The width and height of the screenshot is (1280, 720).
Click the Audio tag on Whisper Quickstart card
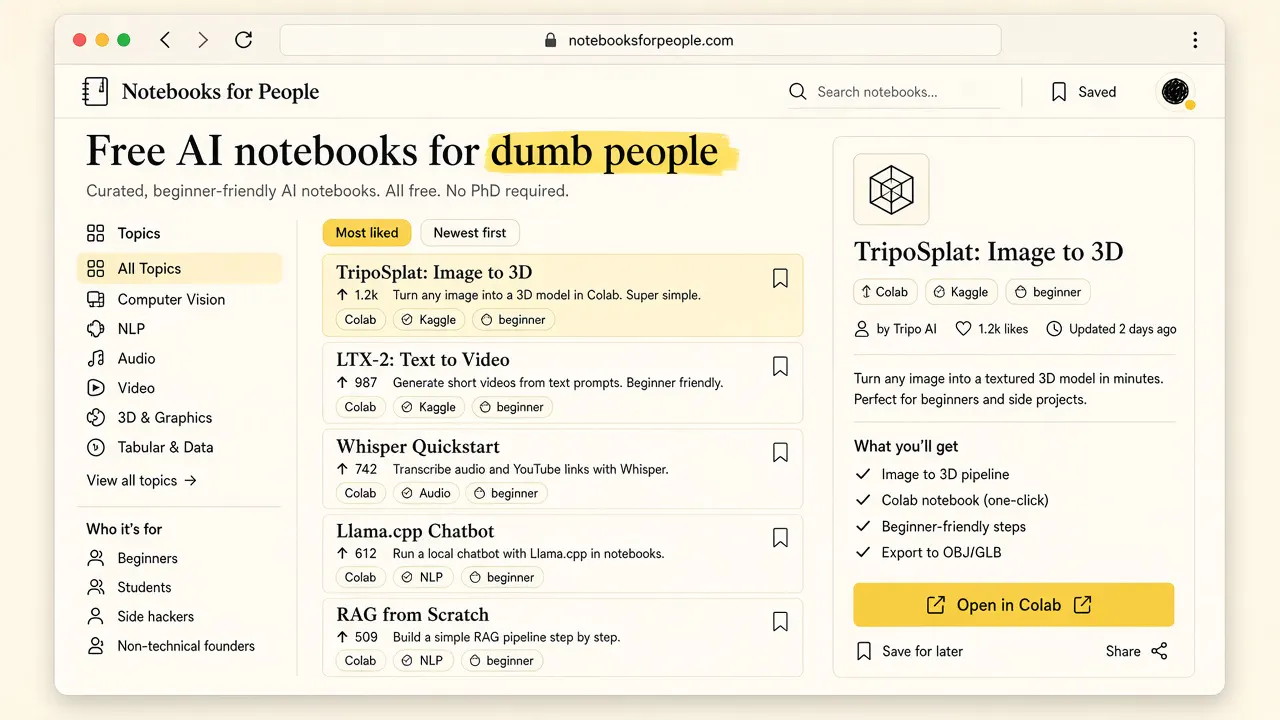(426, 493)
